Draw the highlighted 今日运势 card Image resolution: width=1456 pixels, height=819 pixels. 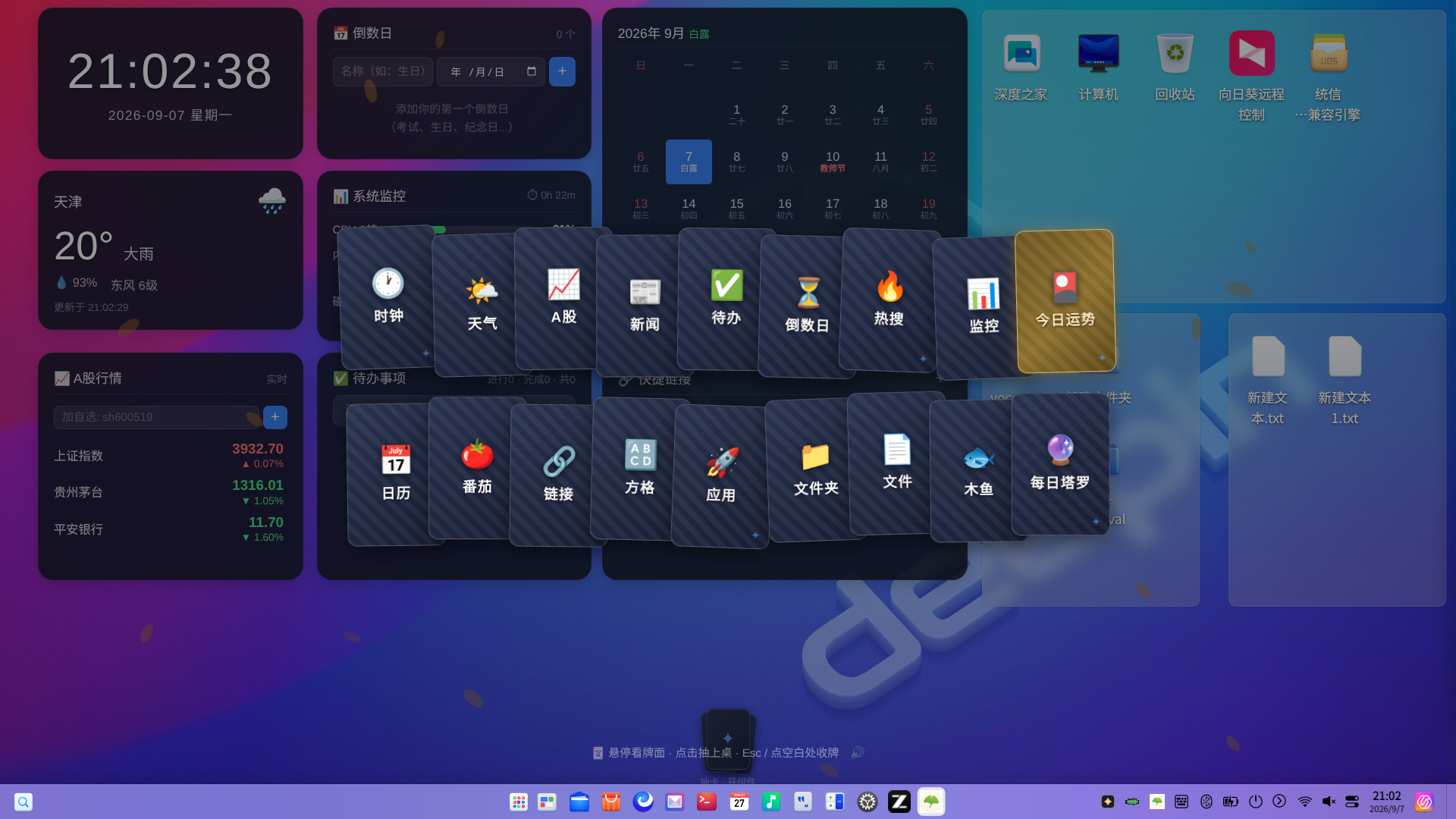1065,301
